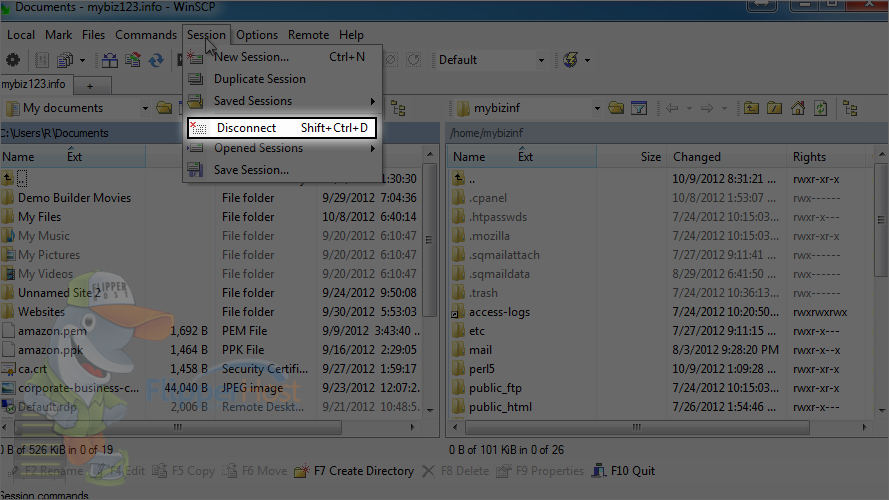Open the copy toolbar icon dropdown arrow
Screen dimensions: 889x500
82,60
